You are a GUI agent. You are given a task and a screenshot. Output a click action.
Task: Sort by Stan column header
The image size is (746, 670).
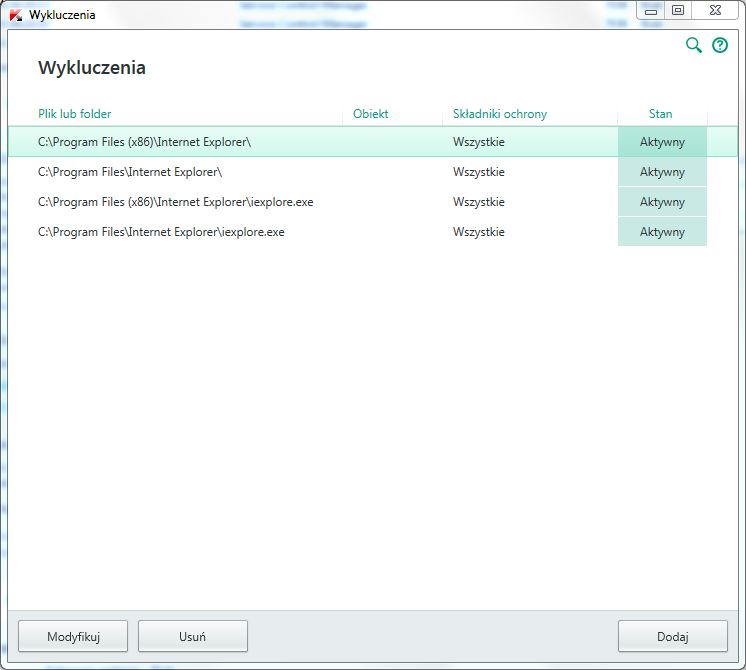pos(660,114)
